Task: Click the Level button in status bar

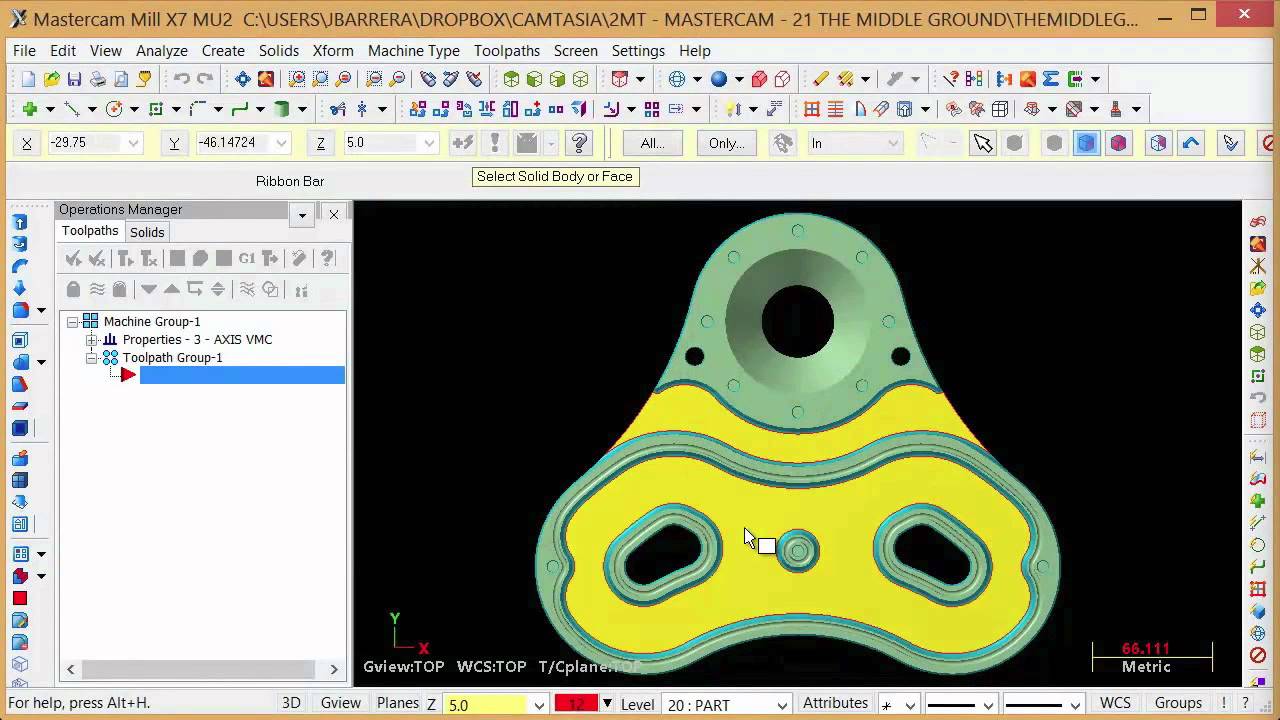Action: 637,705
